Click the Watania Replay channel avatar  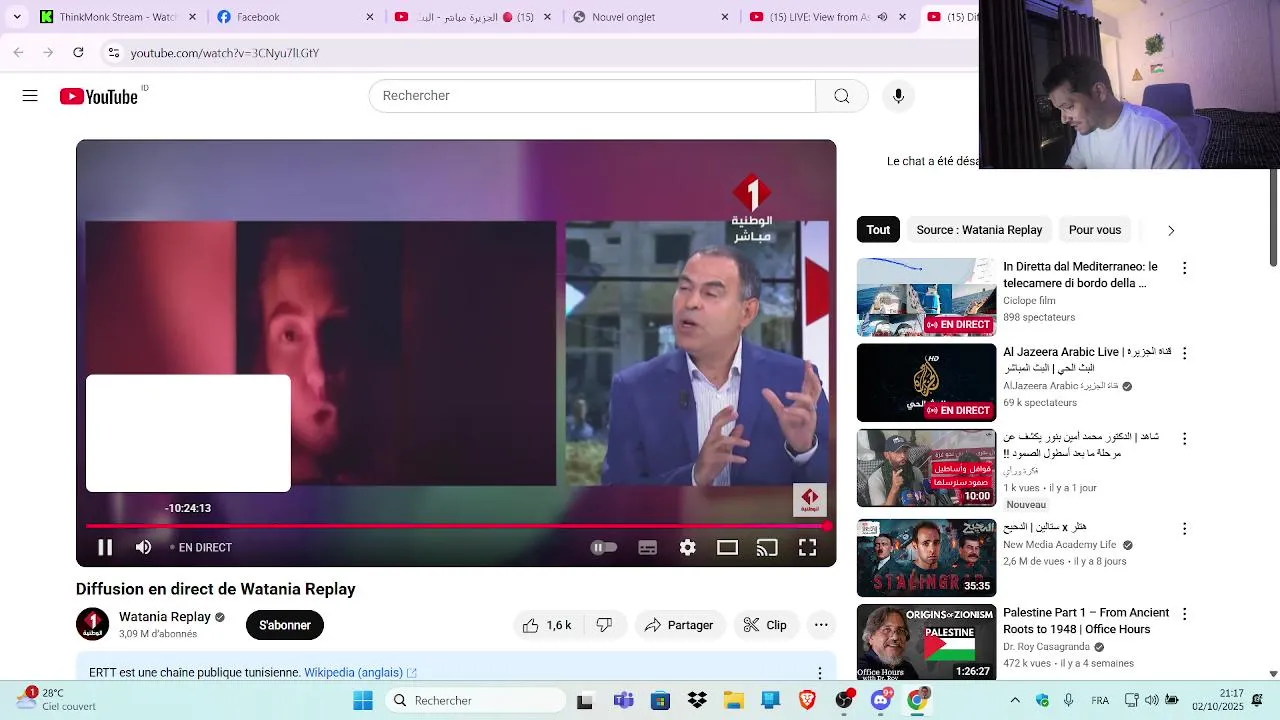(x=92, y=624)
